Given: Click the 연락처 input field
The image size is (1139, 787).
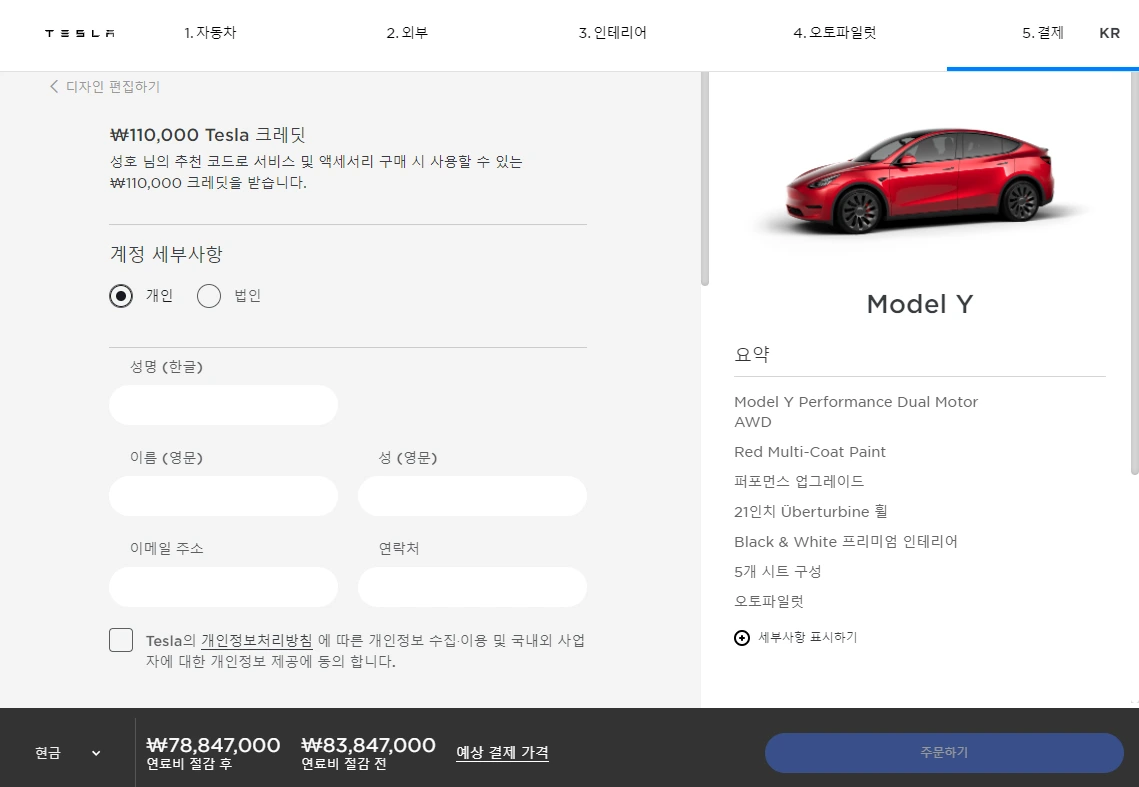Looking at the screenshot, I should 472,586.
